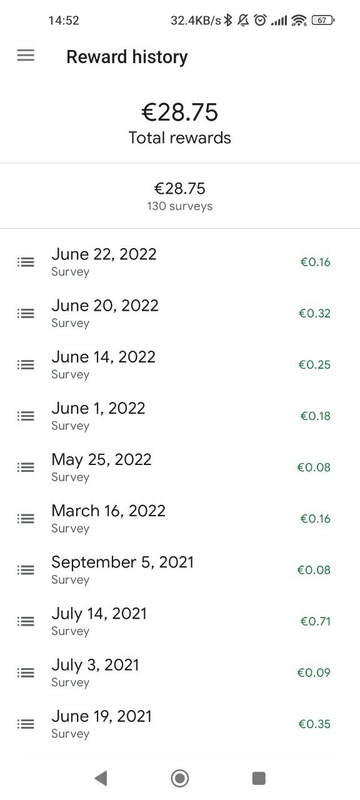Open the March 16, 2022 survey entry
360x800 pixels.
coord(180,518)
